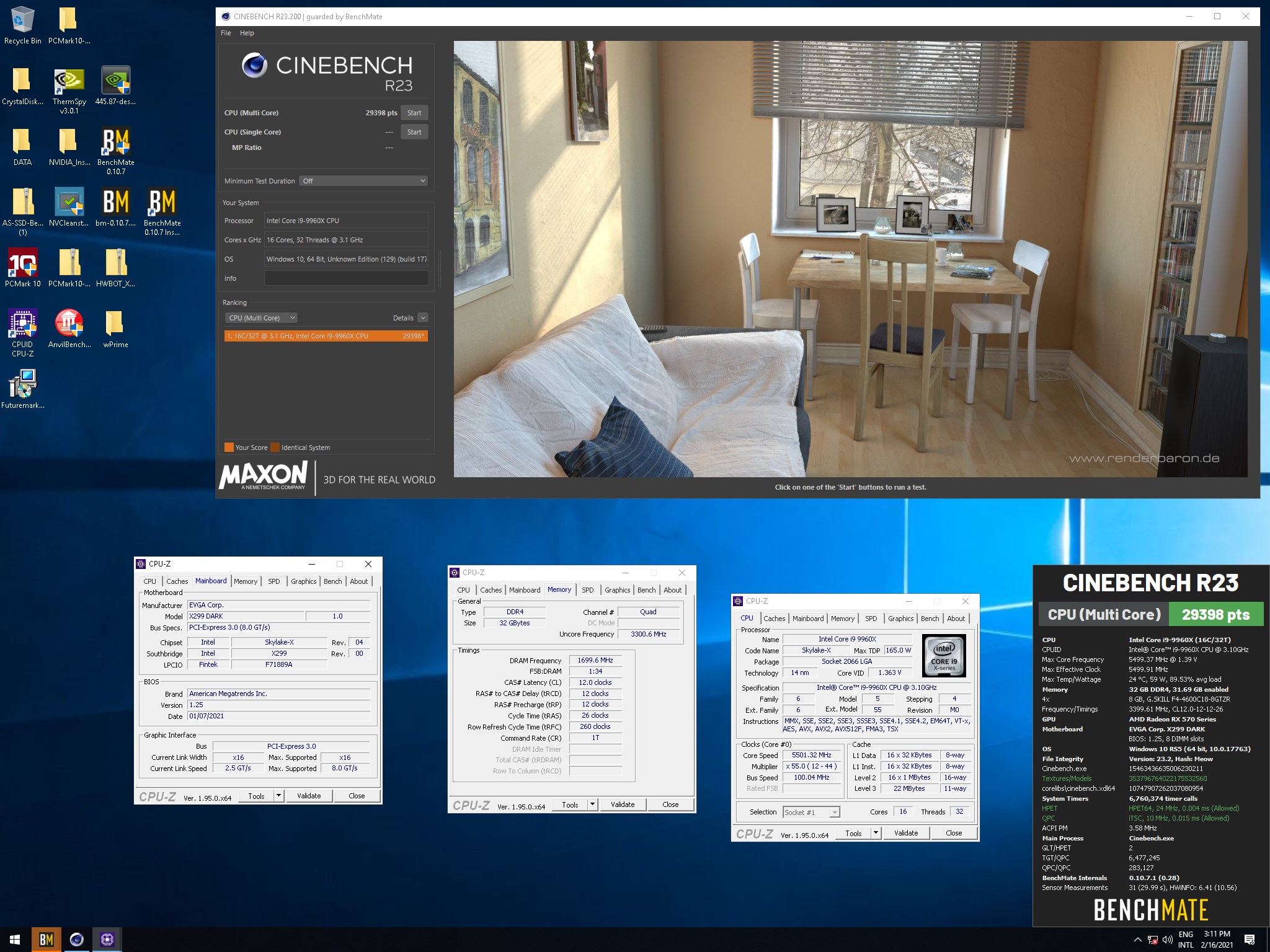
Task: Open the Recycle Bin desktop icon
Action: click(22, 25)
